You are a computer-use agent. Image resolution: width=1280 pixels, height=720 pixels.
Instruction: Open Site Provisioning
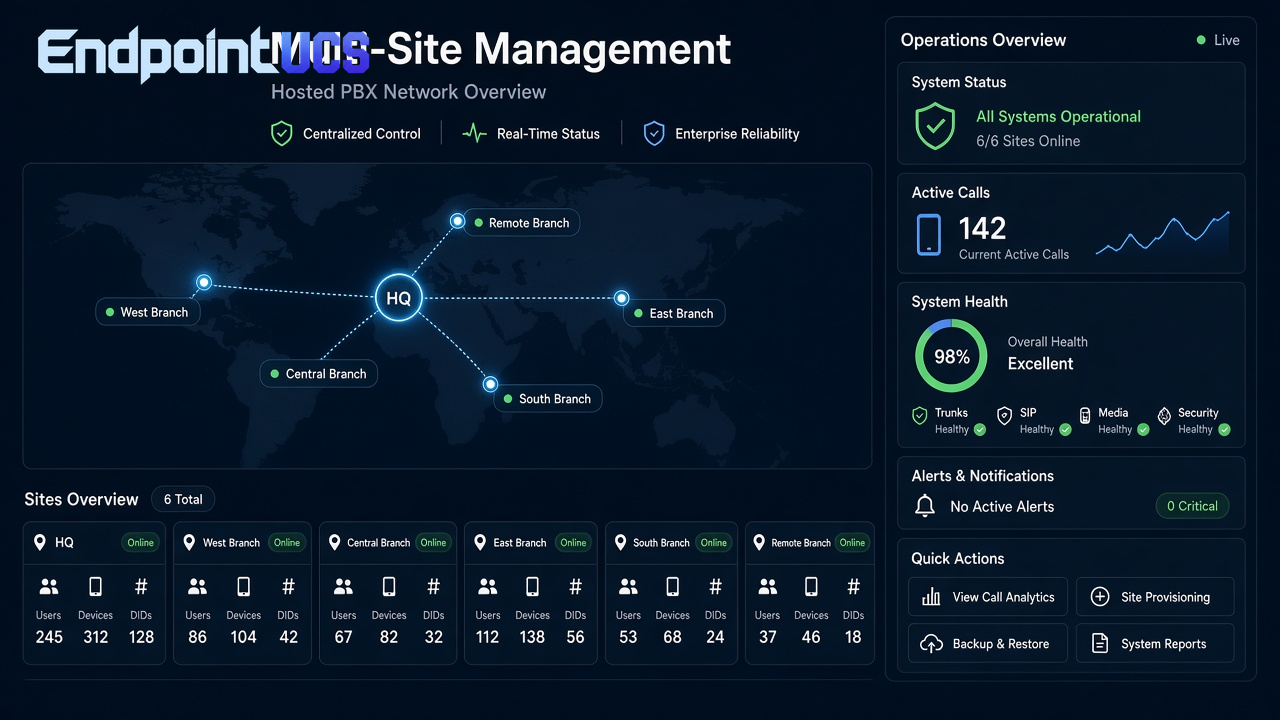(1155, 597)
